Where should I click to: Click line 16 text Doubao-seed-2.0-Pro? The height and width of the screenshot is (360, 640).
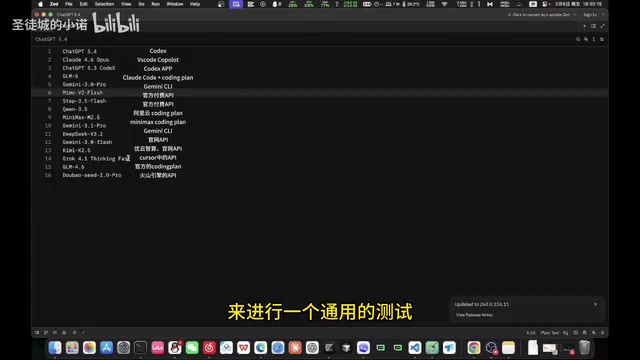click(92, 175)
